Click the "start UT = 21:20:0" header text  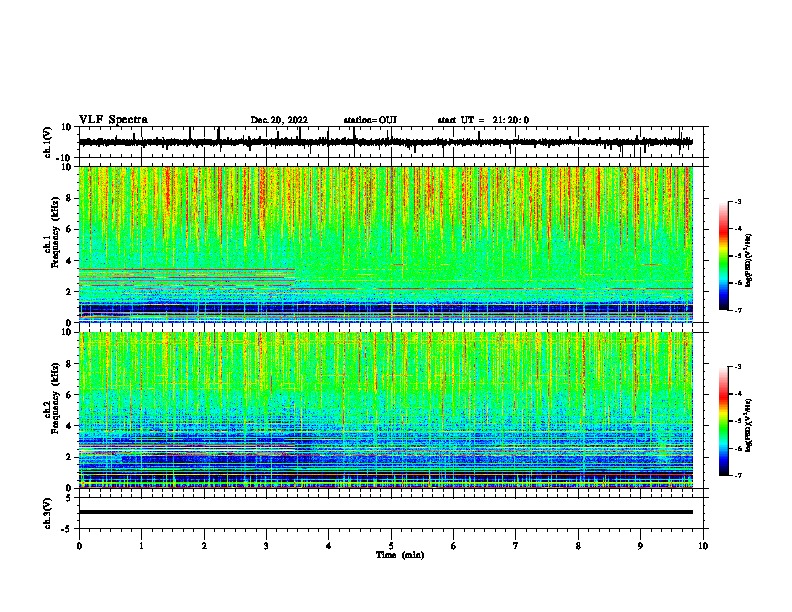point(483,120)
